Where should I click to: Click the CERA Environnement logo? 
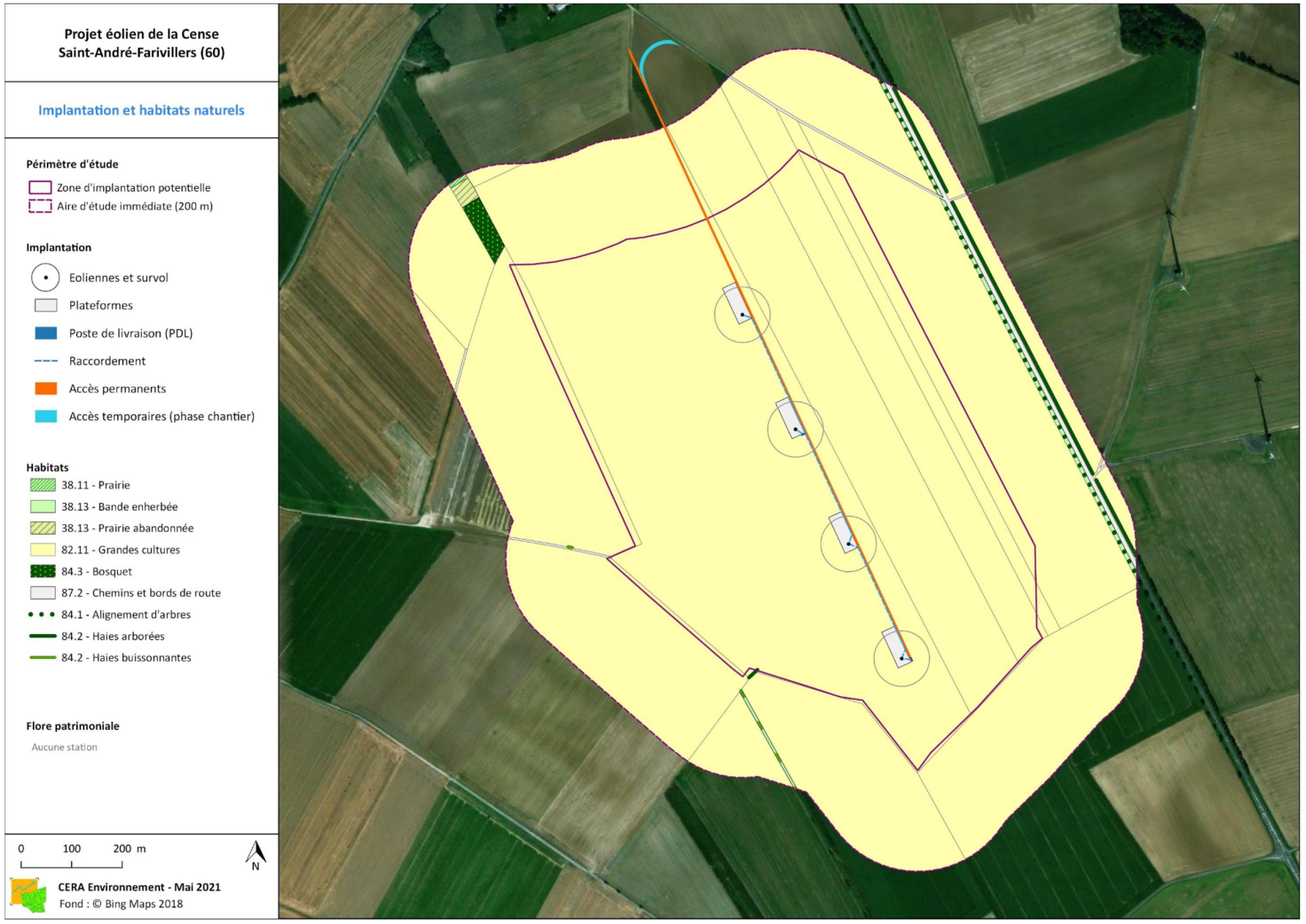[x=28, y=896]
